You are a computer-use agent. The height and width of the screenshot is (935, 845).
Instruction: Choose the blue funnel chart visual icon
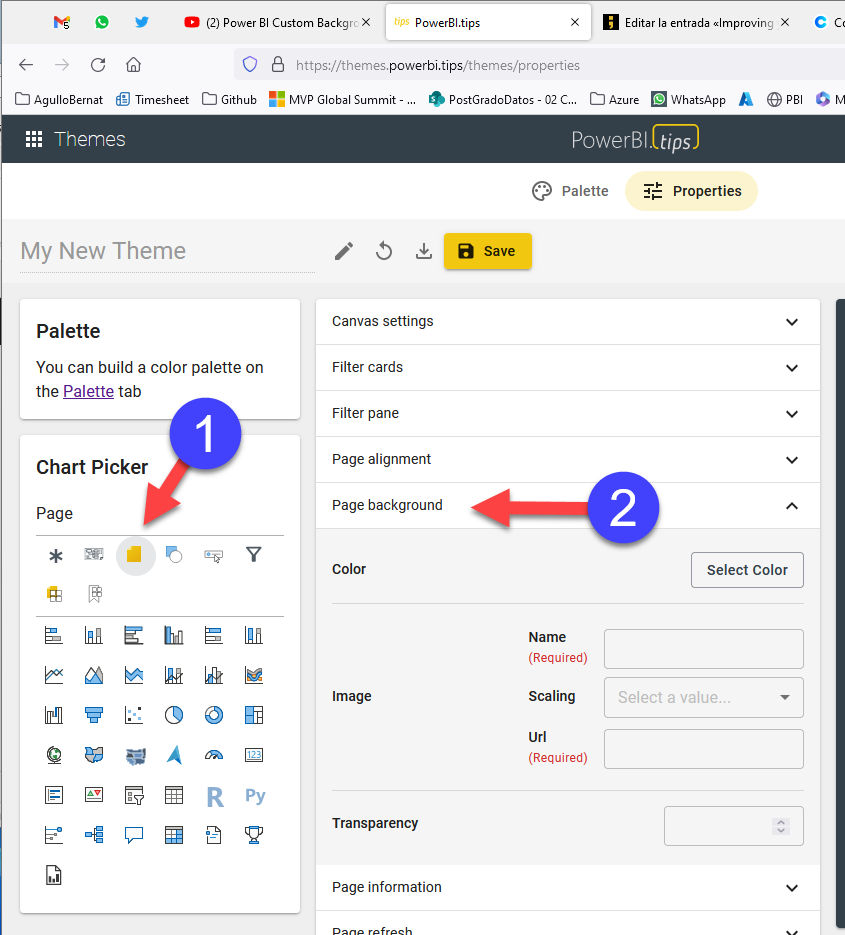coord(94,715)
